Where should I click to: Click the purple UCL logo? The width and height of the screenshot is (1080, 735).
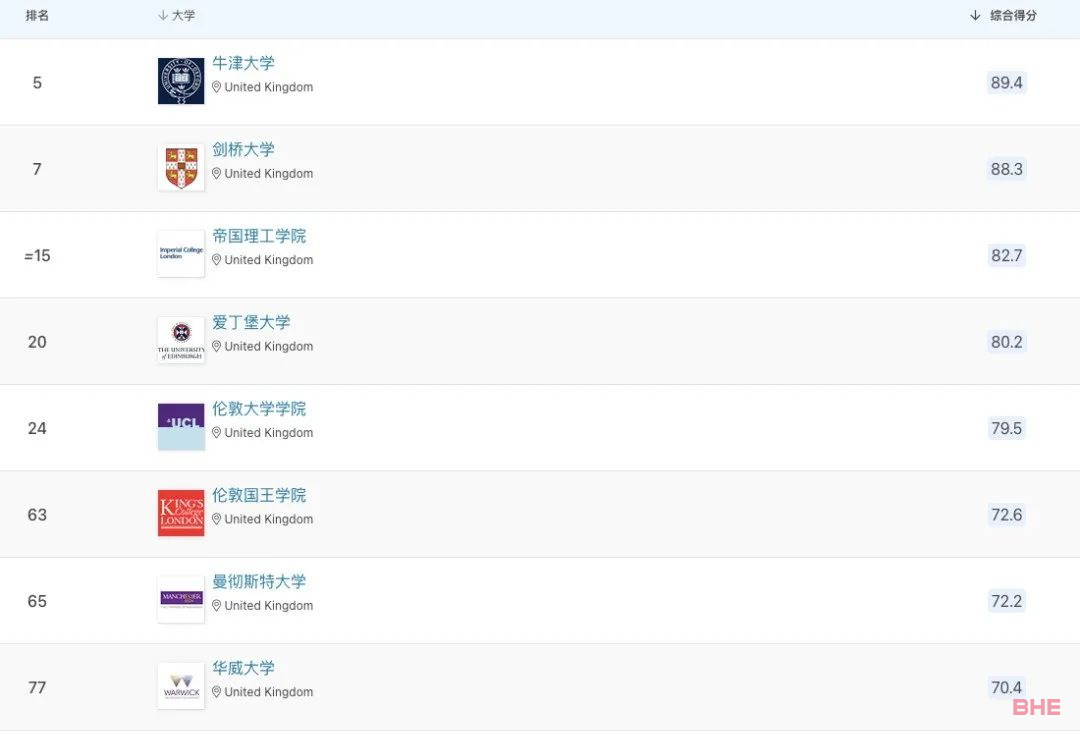click(181, 427)
